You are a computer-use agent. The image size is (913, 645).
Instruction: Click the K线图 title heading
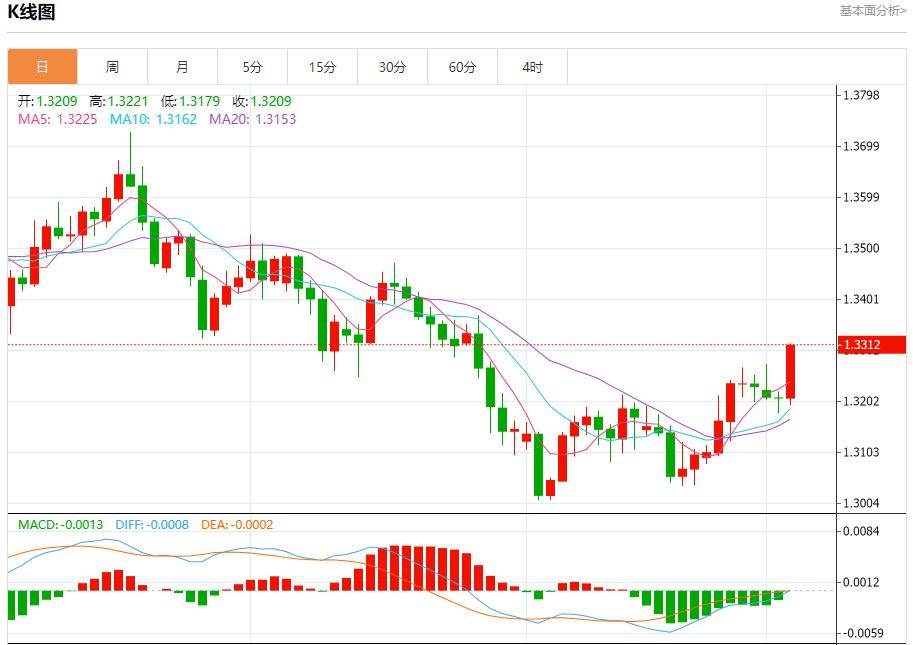coord(32,12)
